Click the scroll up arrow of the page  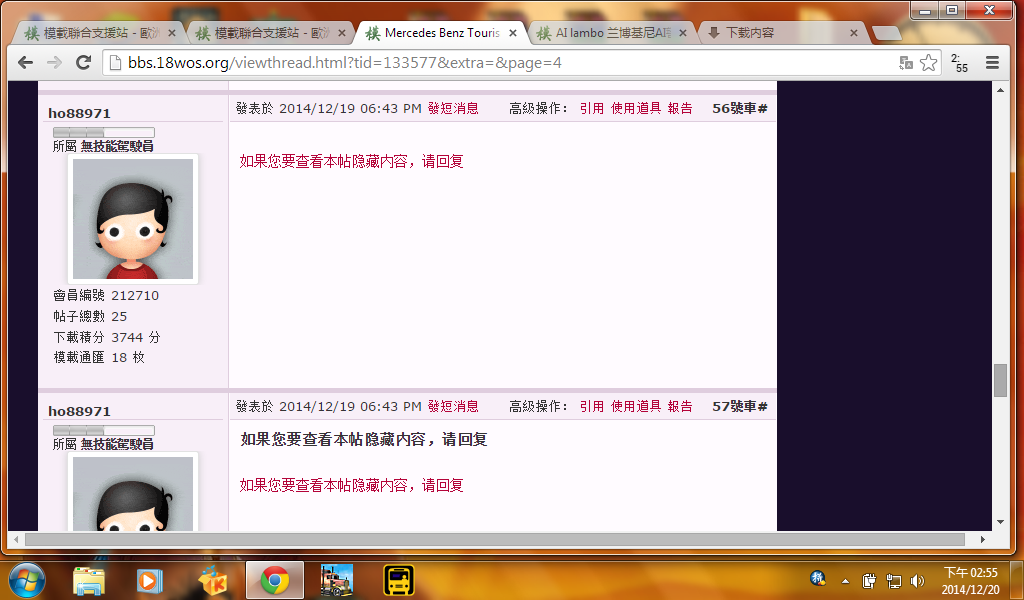pyautogui.click(x=1000, y=89)
